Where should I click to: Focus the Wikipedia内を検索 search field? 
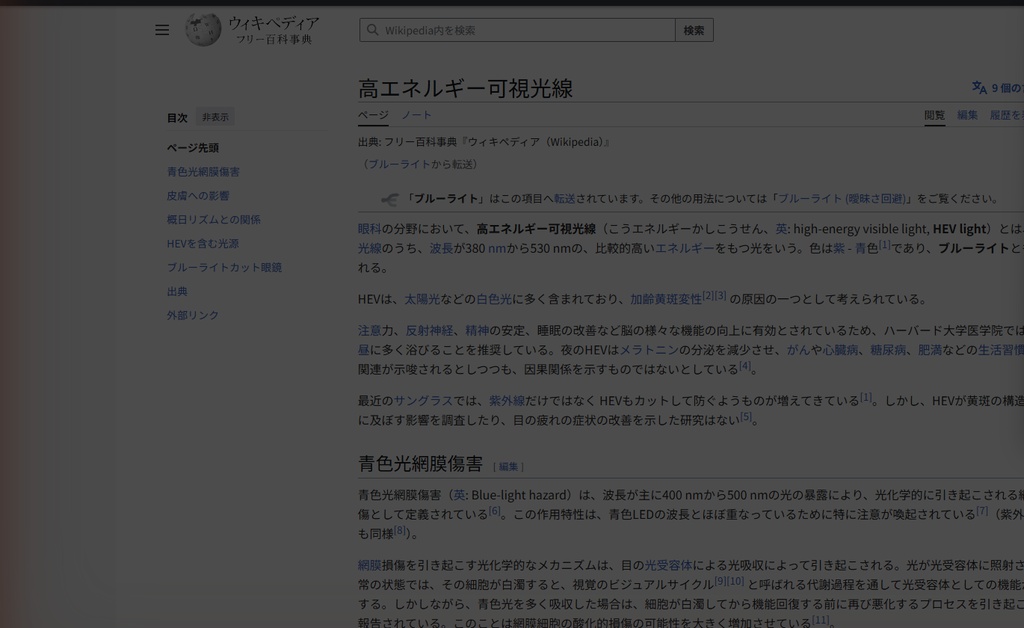coord(517,30)
